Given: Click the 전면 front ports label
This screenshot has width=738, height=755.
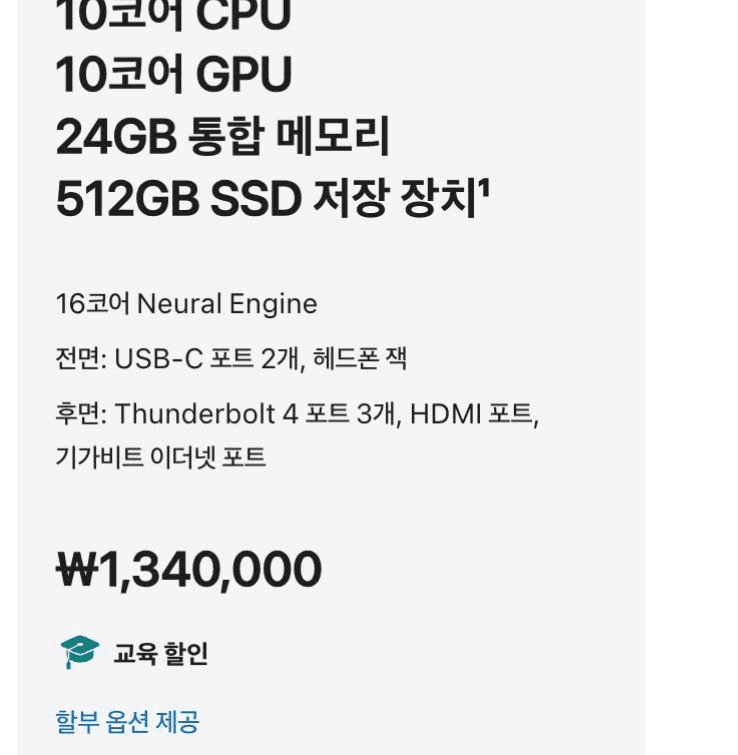Looking at the screenshot, I should click(x=82, y=358).
